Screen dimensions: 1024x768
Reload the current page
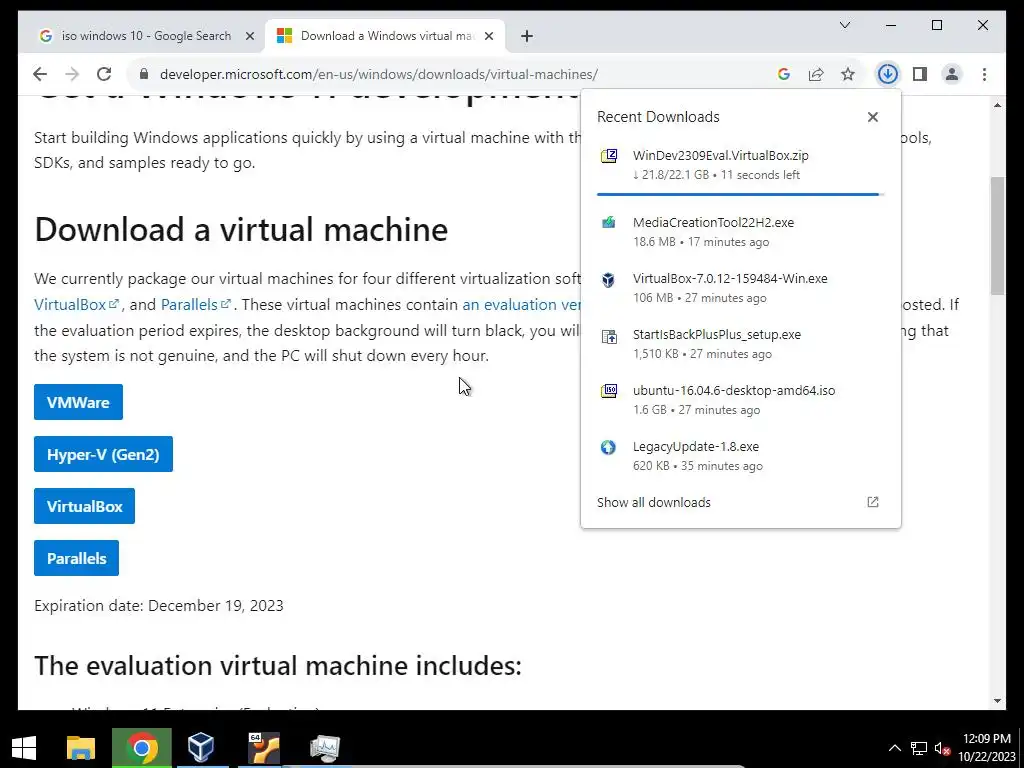coord(104,74)
